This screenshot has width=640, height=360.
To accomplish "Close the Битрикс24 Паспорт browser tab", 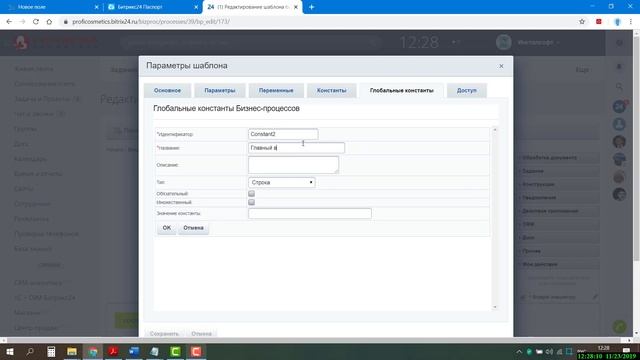I will point(196,7).
